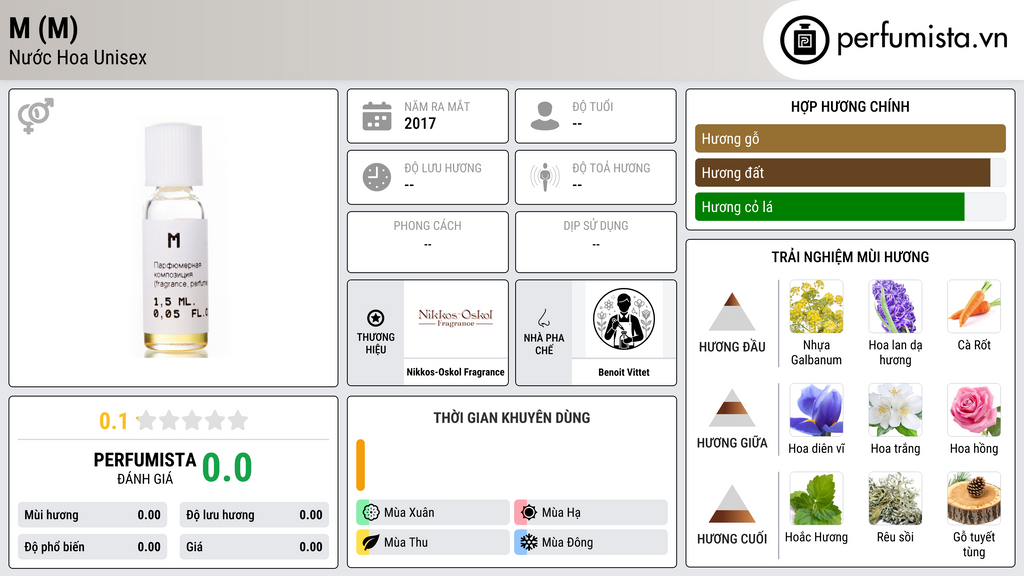
Task: Select the Mùa Xuân season label
Action: (x=409, y=513)
